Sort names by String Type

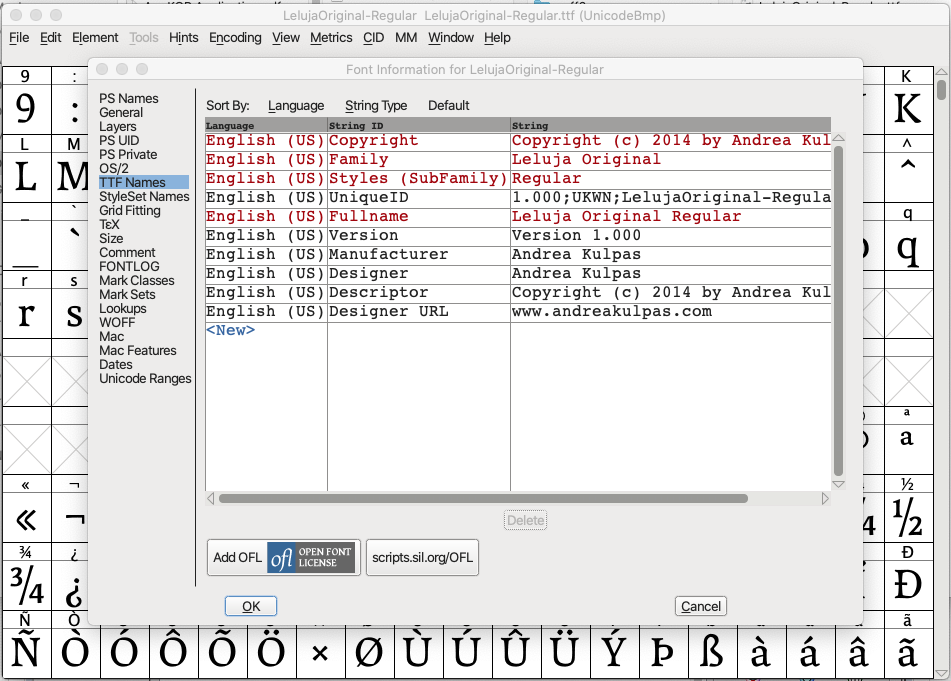[376, 106]
